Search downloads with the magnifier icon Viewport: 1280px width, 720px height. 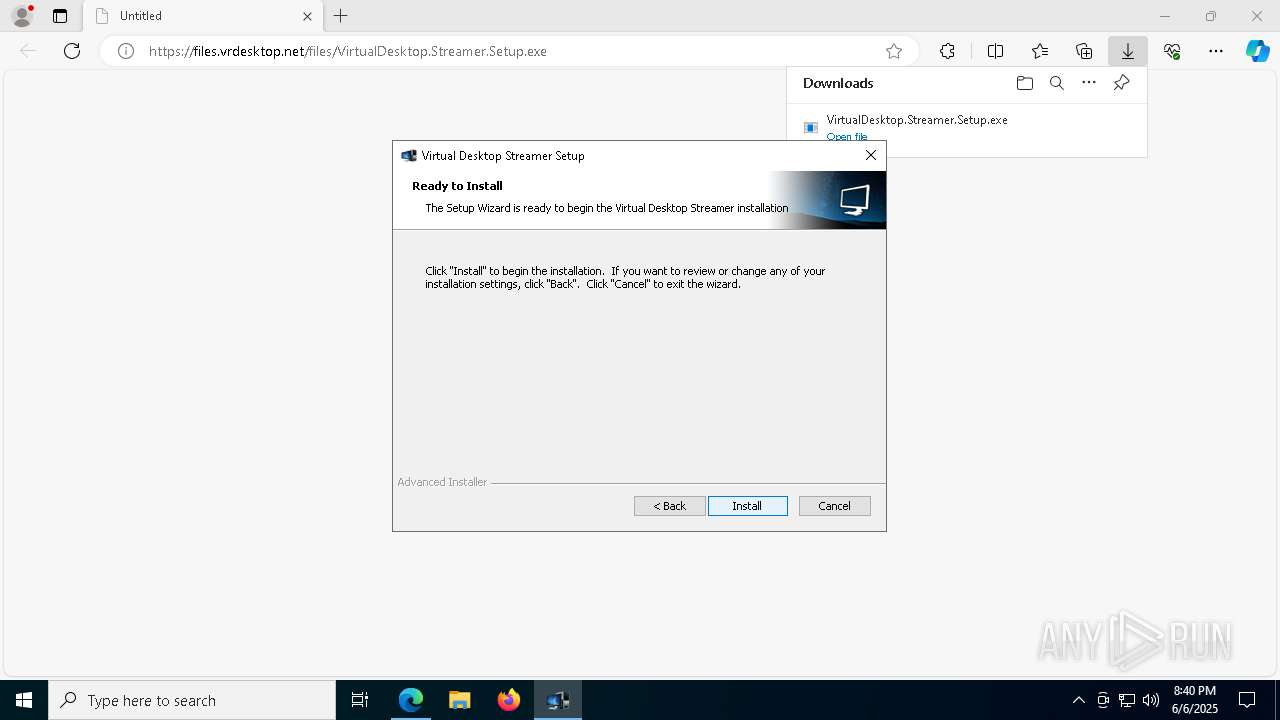(x=1056, y=83)
